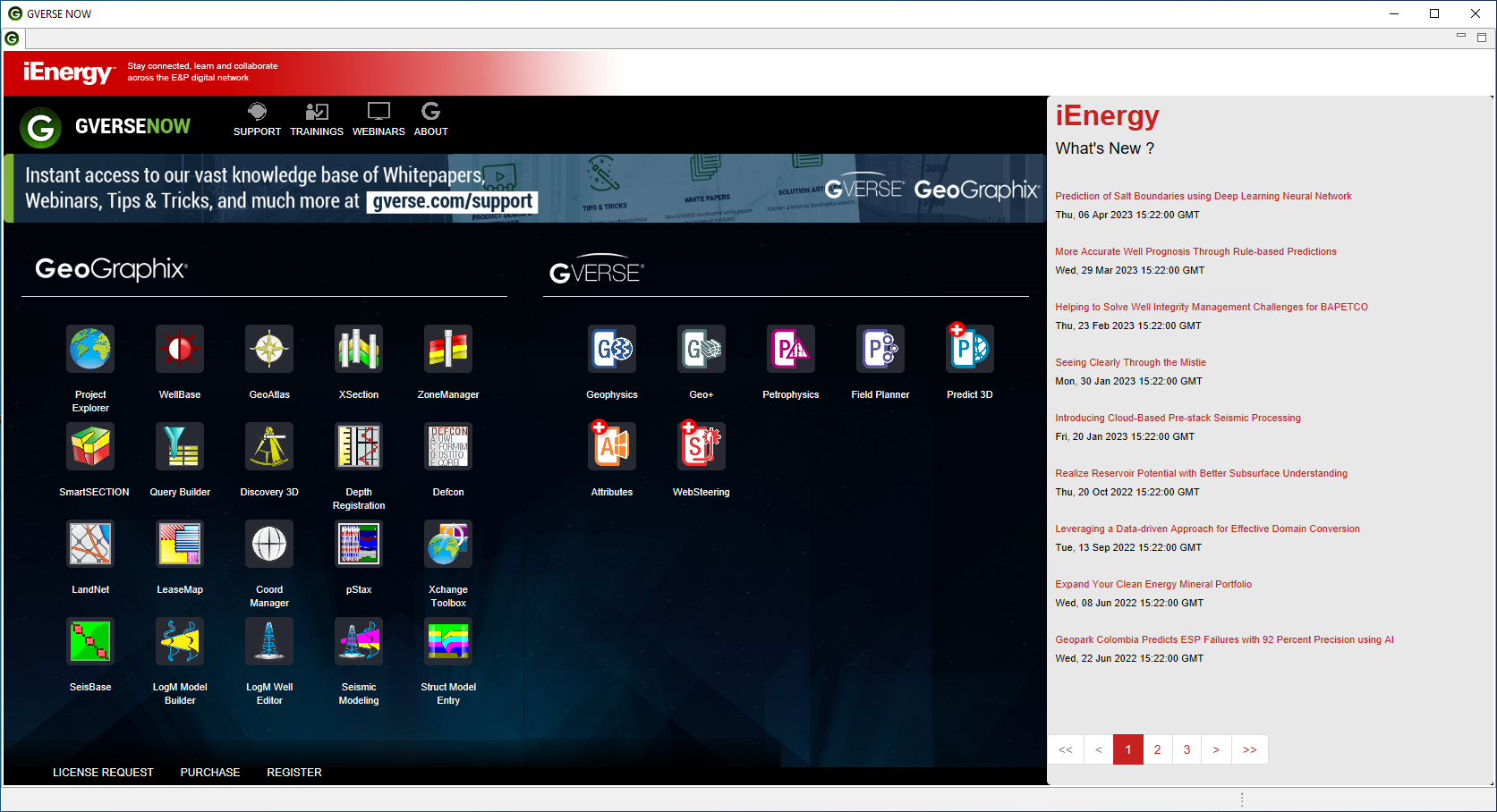
Task: Jump to last news page
Action: tap(1249, 749)
